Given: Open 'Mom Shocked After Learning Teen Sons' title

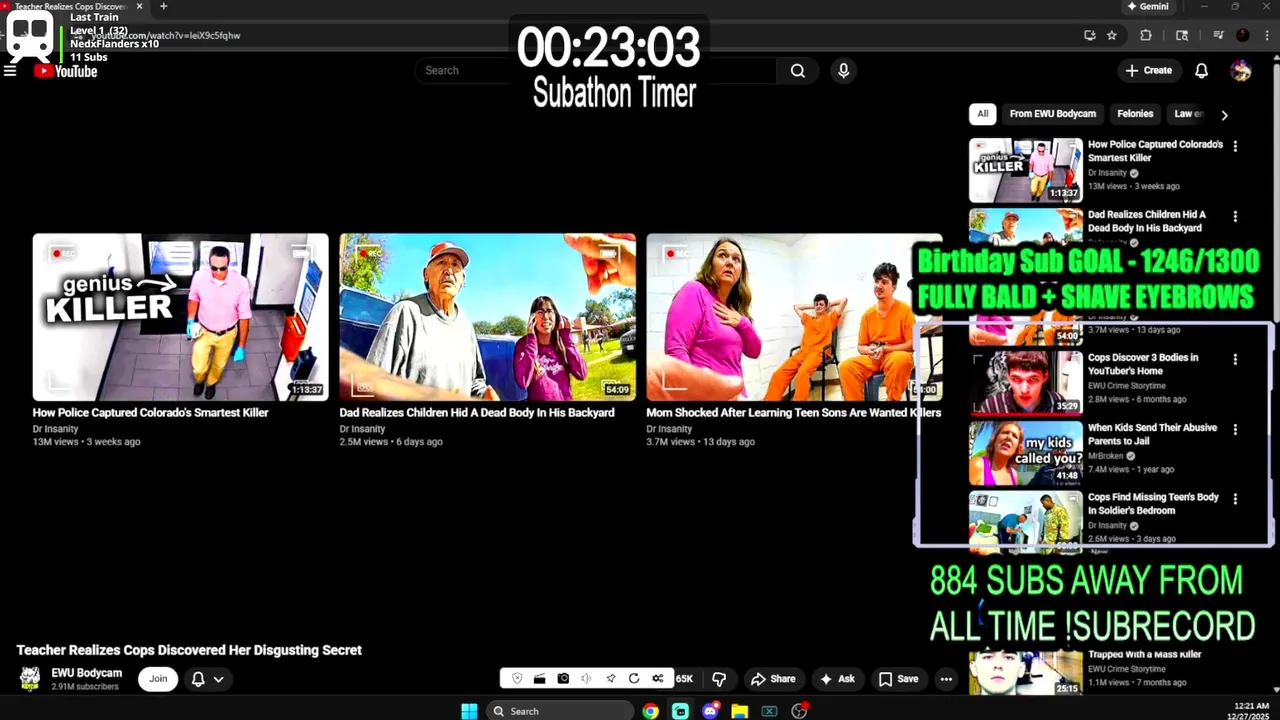Looking at the screenshot, I should point(793,412).
